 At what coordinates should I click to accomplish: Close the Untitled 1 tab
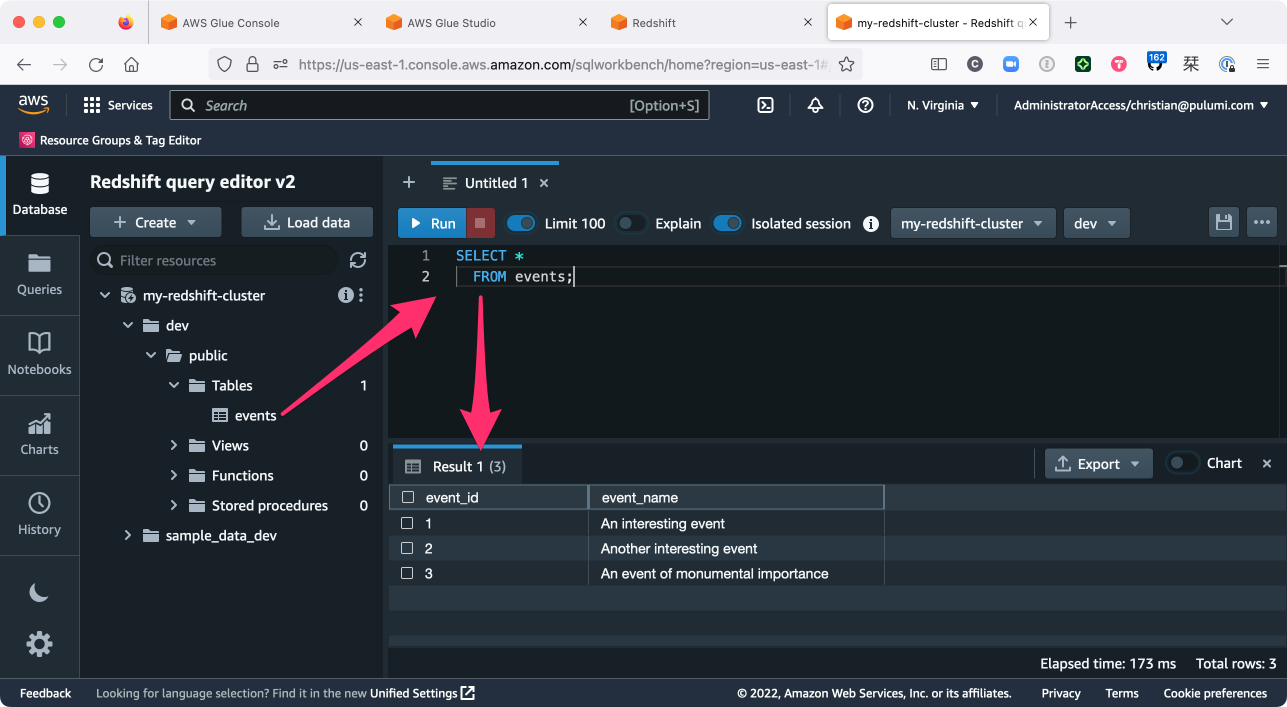click(x=544, y=183)
